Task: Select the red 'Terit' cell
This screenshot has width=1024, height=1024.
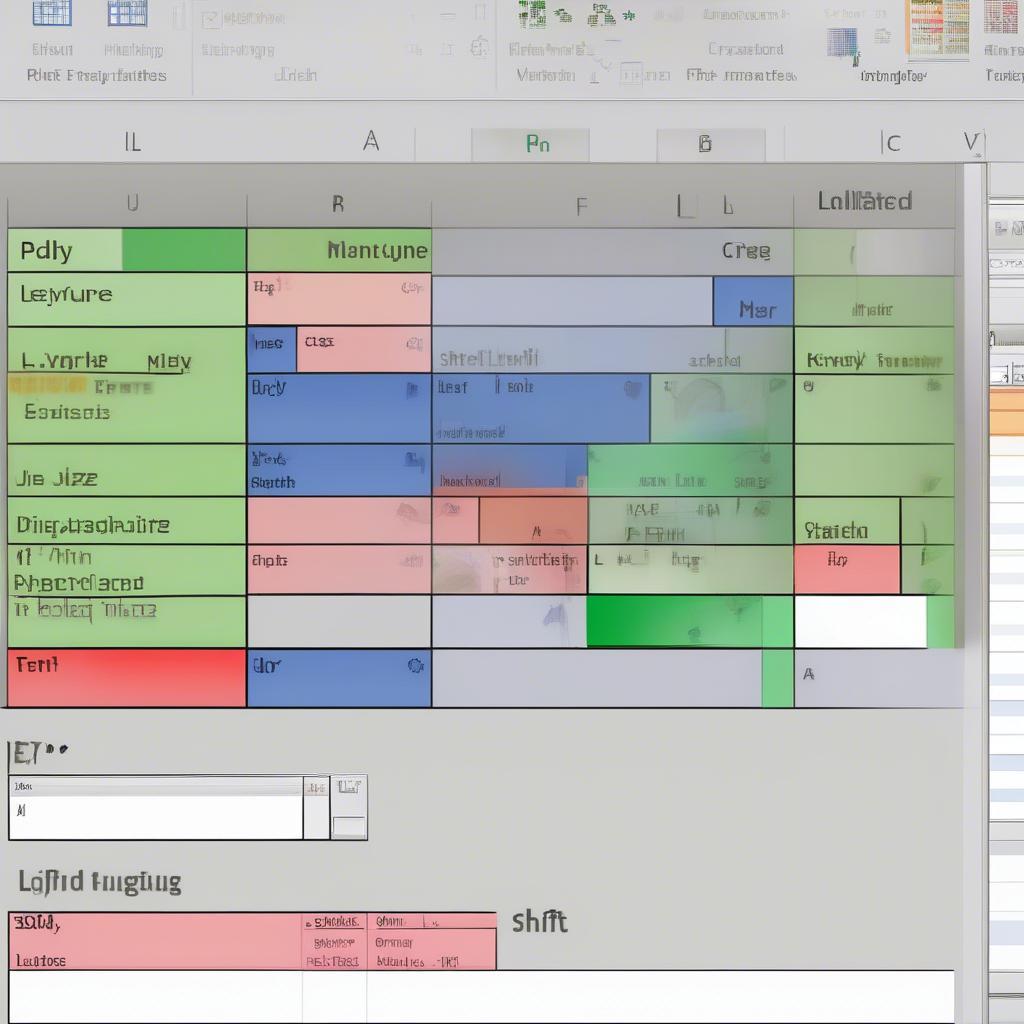Action: click(127, 678)
